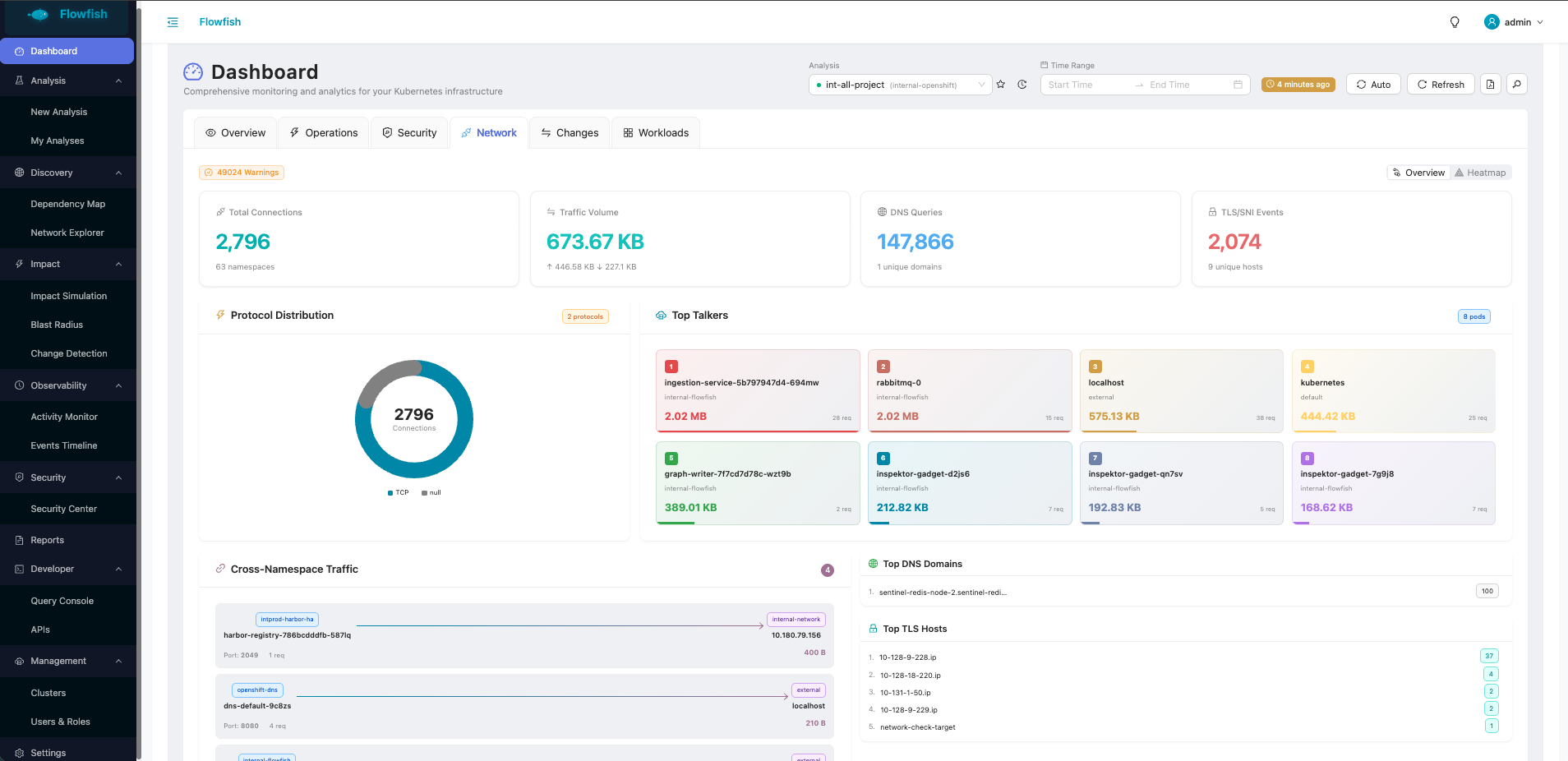
Task: Switch to the Security tab
Action: coord(409,132)
